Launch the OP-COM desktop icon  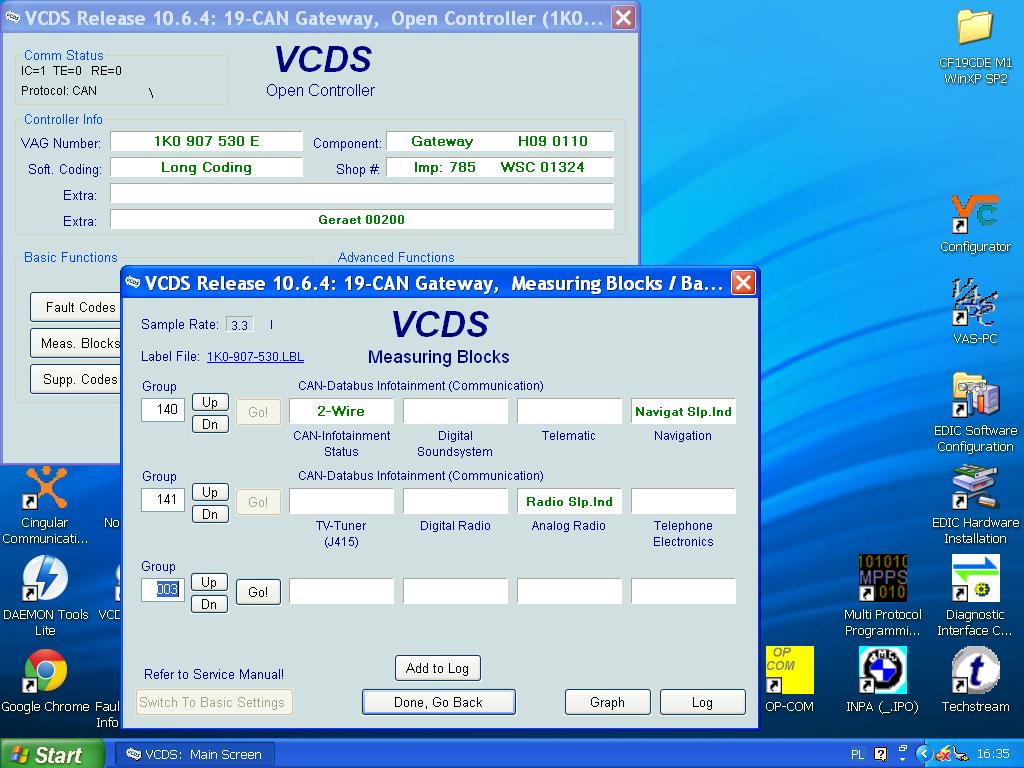click(790, 679)
